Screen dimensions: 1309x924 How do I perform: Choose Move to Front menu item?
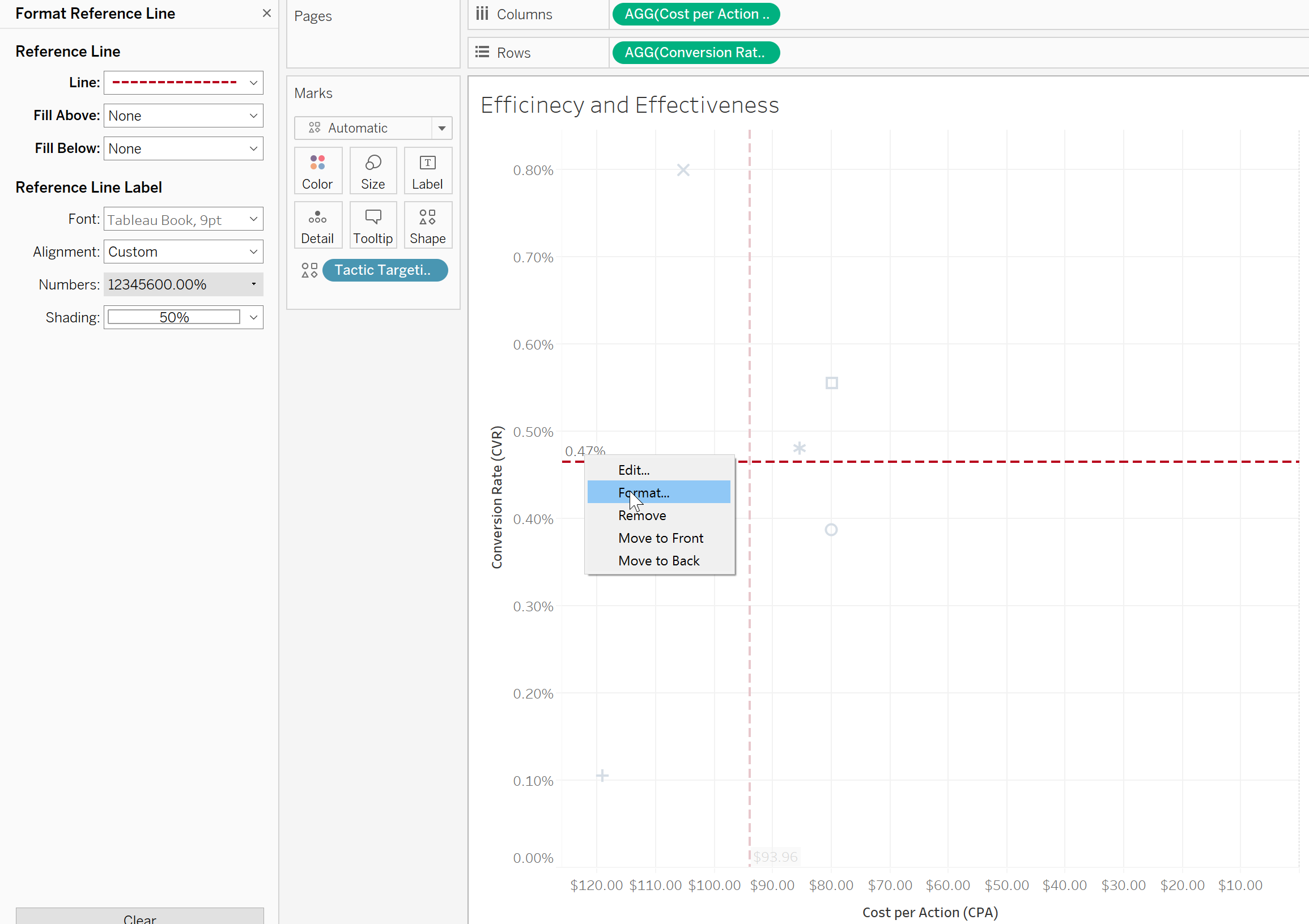click(x=658, y=538)
